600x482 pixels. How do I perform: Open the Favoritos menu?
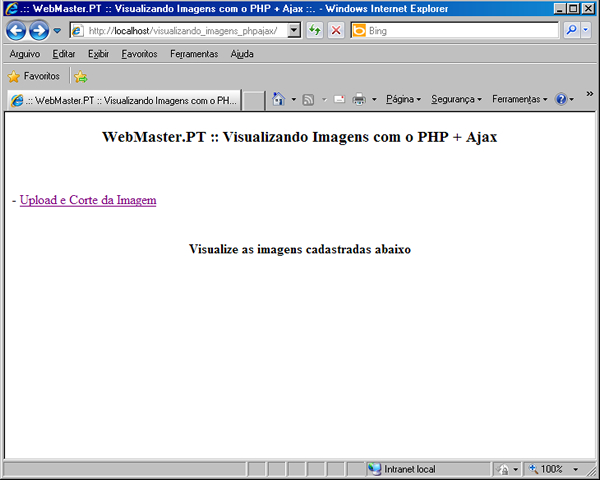pos(140,54)
